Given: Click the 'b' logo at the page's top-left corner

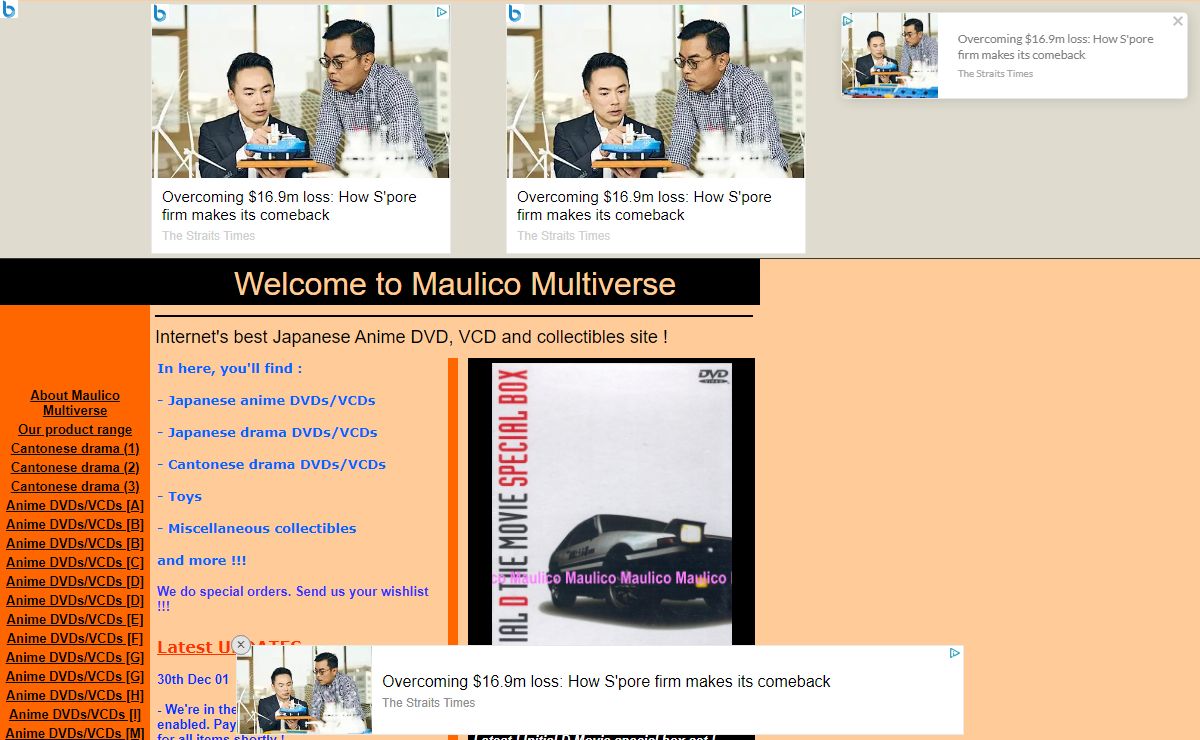Looking at the screenshot, I should (9, 9).
